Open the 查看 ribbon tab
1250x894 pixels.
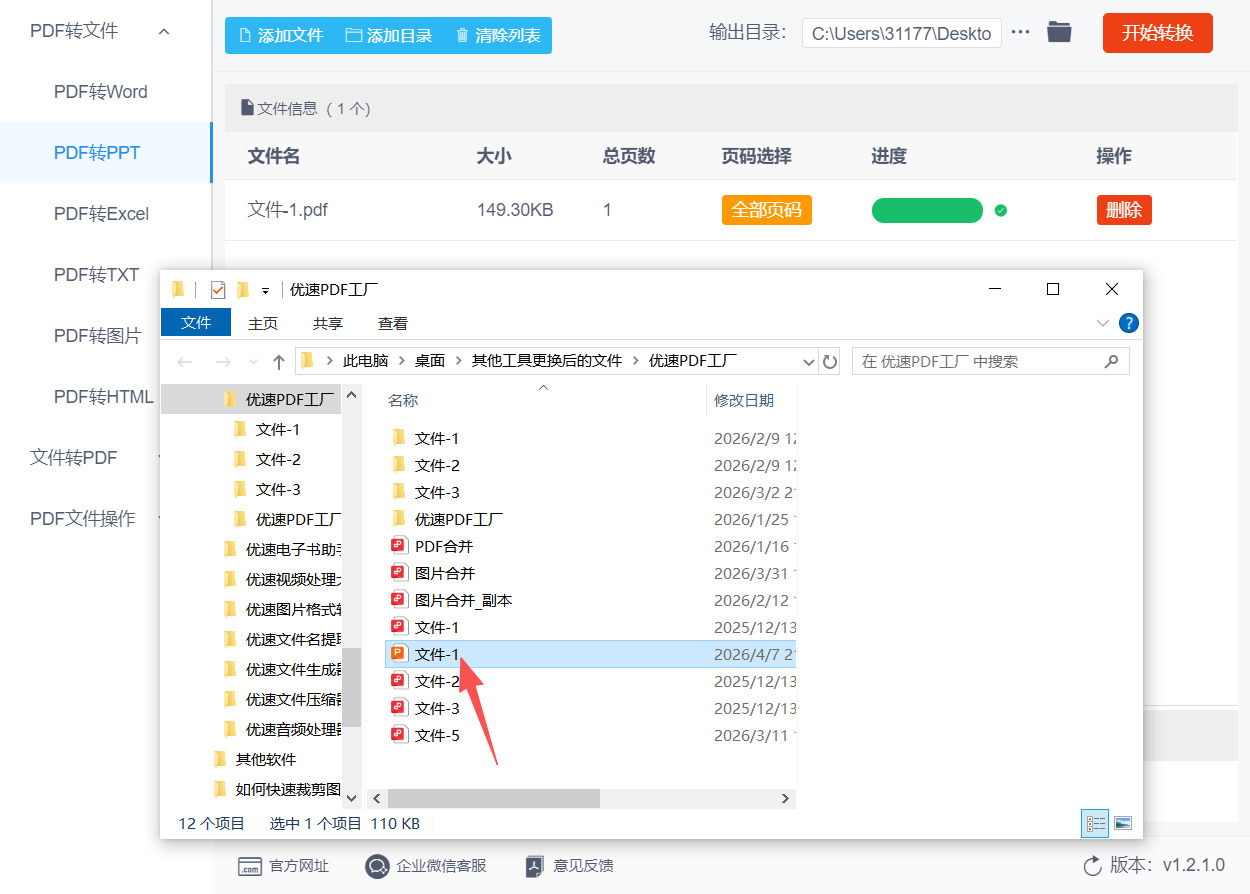392,323
